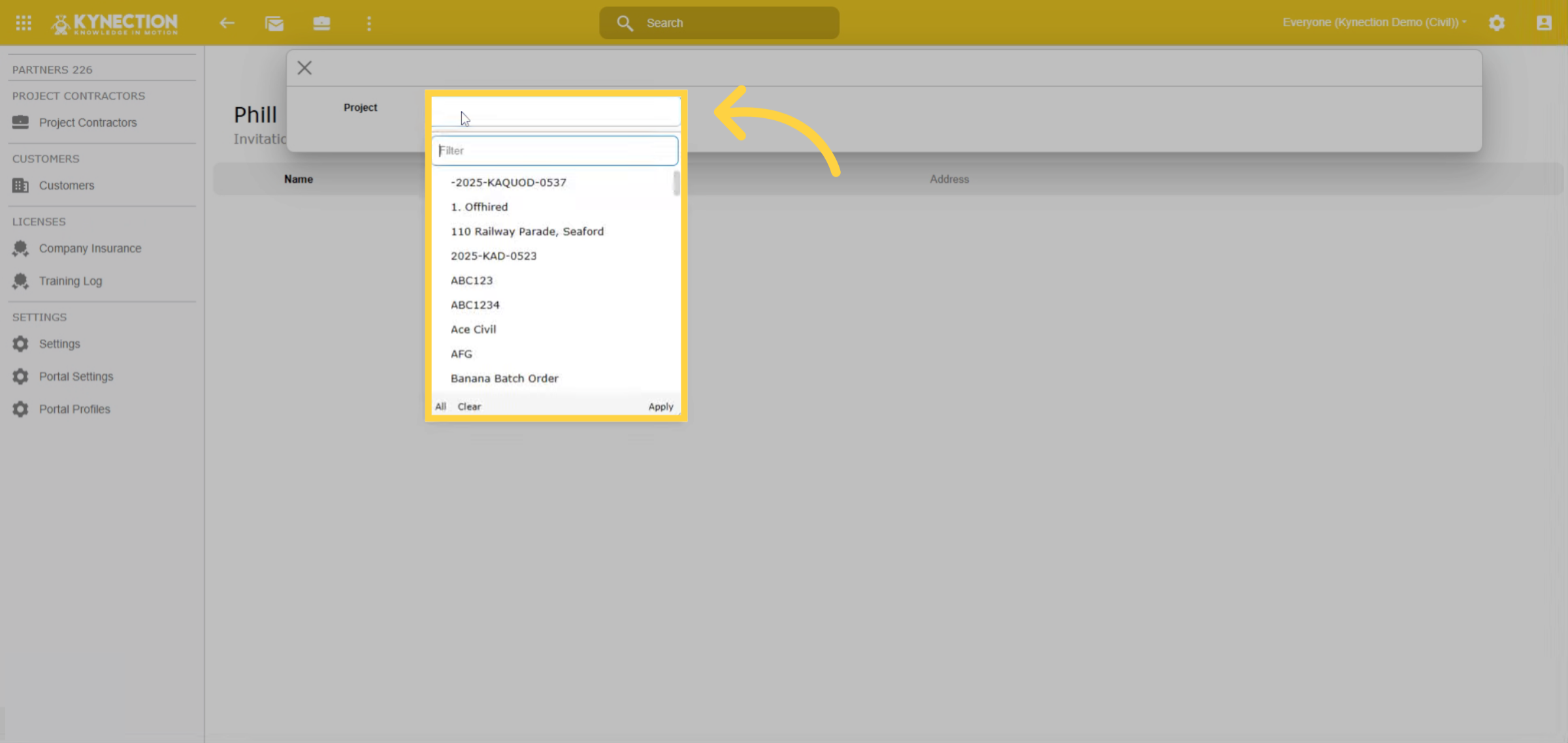This screenshot has width=1568, height=743.
Task: Click the project list scrollbar
Action: pyautogui.click(x=676, y=183)
